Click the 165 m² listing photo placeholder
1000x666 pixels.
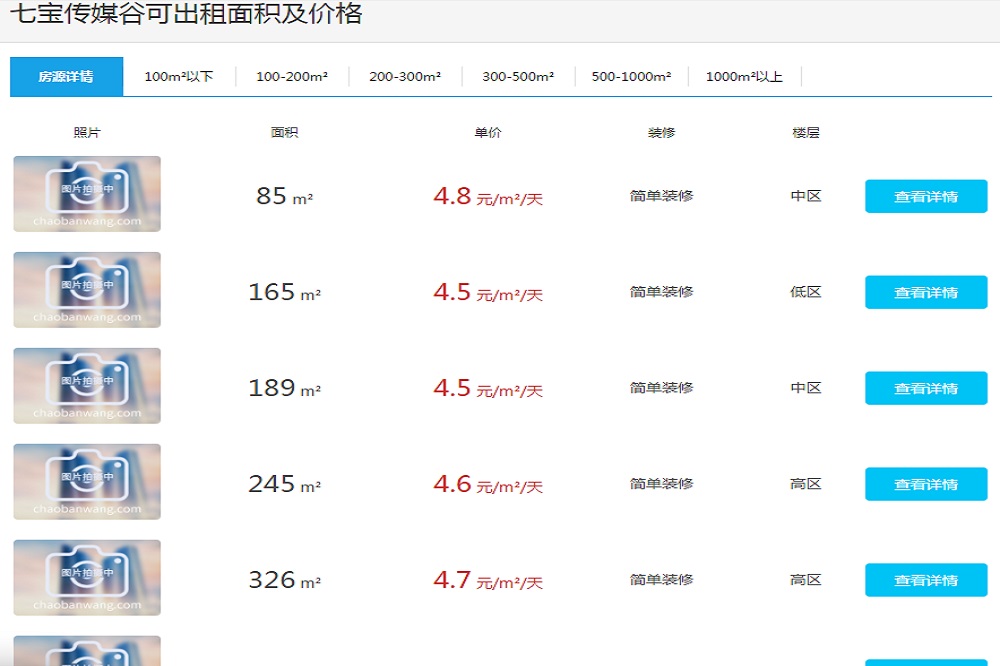tap(87, 290)
